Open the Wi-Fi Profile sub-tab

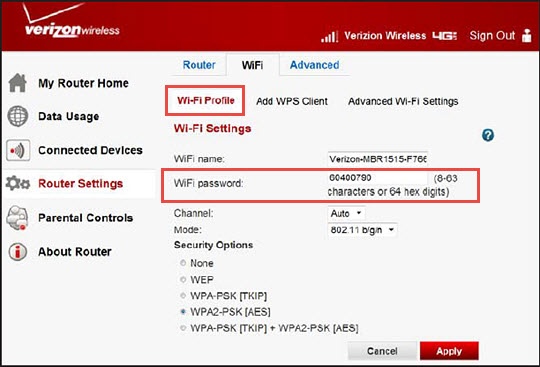coord(206,101)
